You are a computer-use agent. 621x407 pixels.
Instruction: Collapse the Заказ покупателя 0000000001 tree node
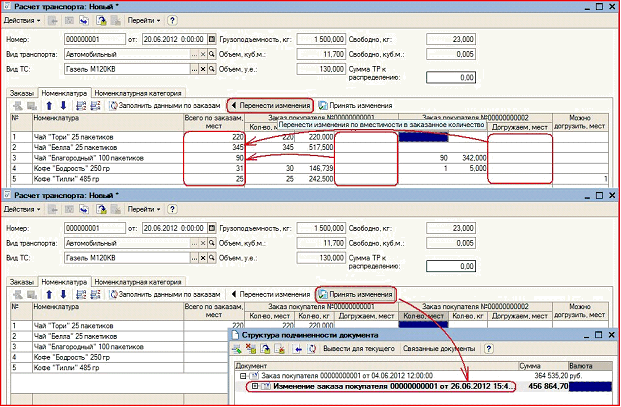tap(243, 376)
